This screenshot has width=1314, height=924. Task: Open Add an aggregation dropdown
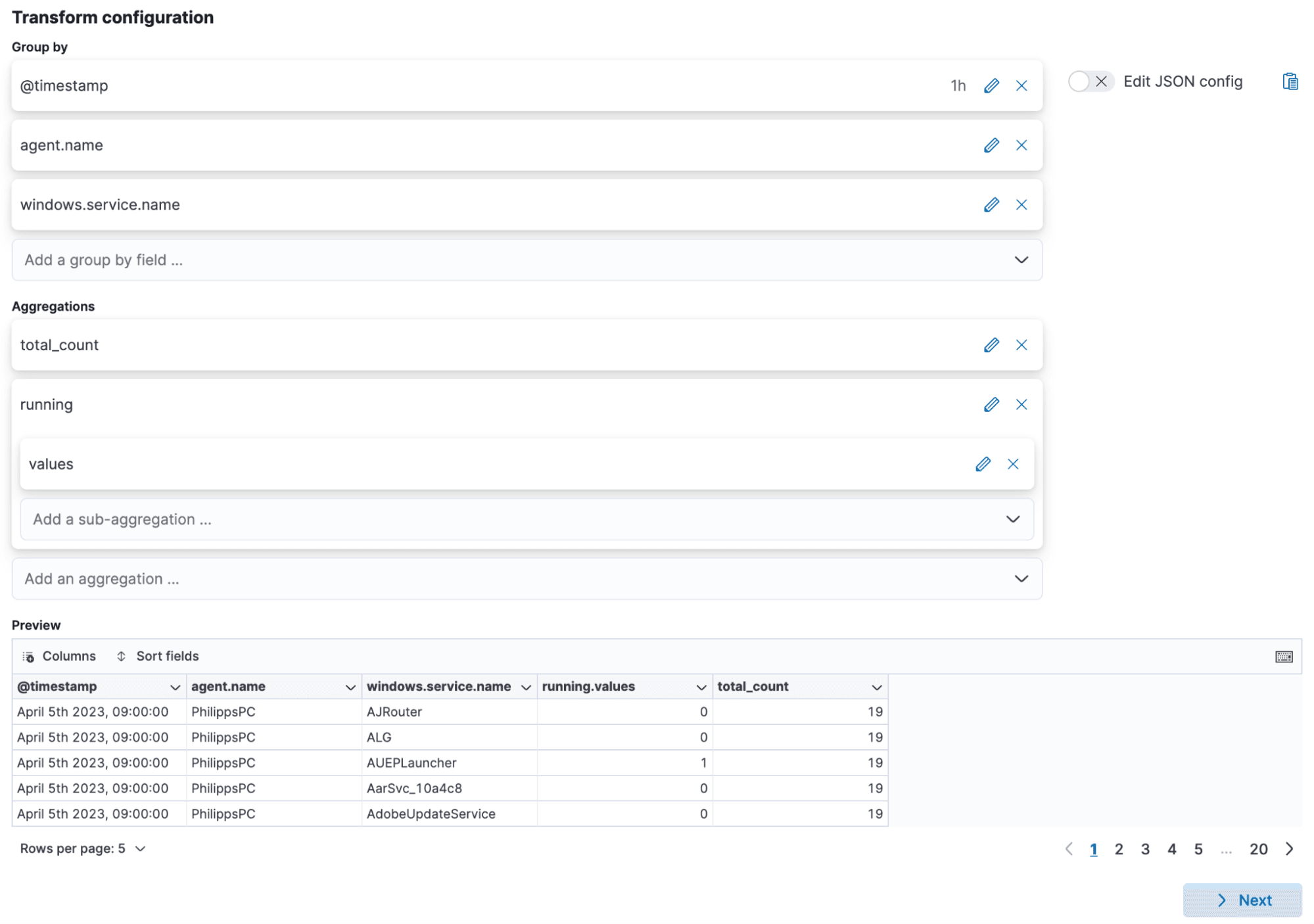[1020, 579]
